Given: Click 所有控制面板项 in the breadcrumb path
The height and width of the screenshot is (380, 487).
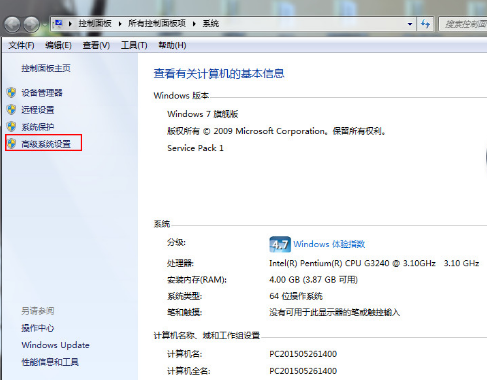Looking at the screenshot, I should coord(157,23).
